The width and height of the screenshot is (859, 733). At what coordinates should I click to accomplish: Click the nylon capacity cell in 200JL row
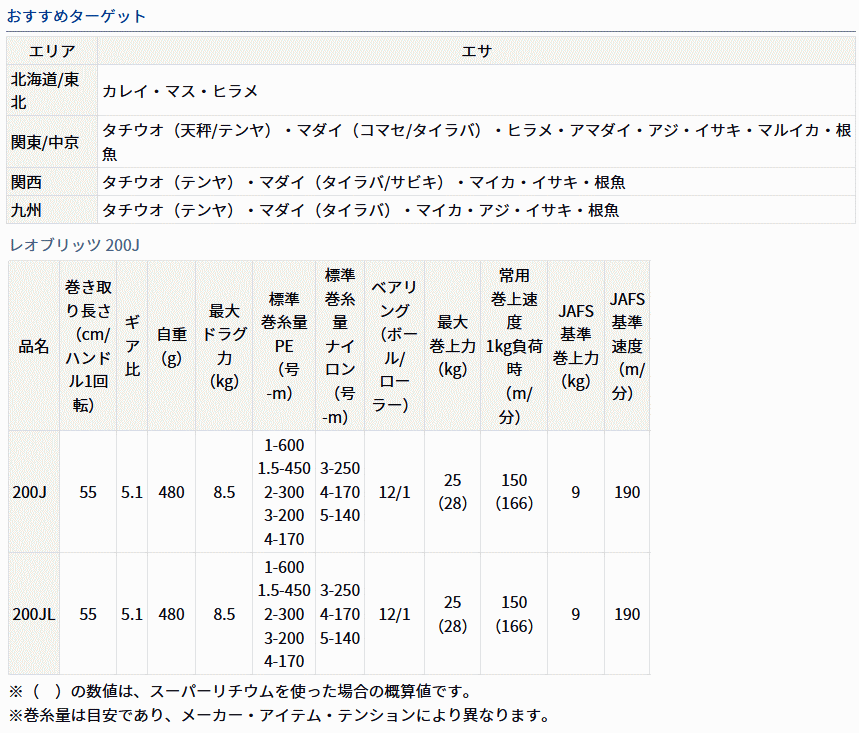(340, 614)
